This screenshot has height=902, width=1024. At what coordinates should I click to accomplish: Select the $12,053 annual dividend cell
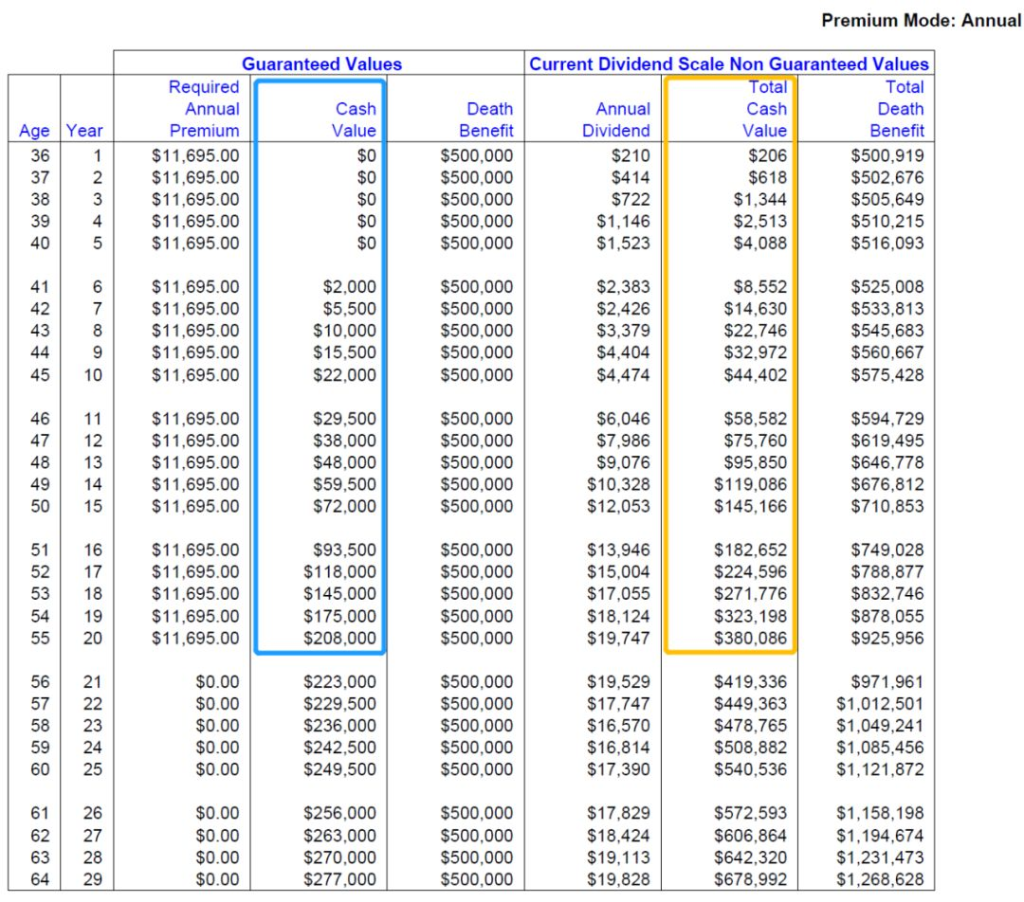pyautogui.click(x=618, y=507)
